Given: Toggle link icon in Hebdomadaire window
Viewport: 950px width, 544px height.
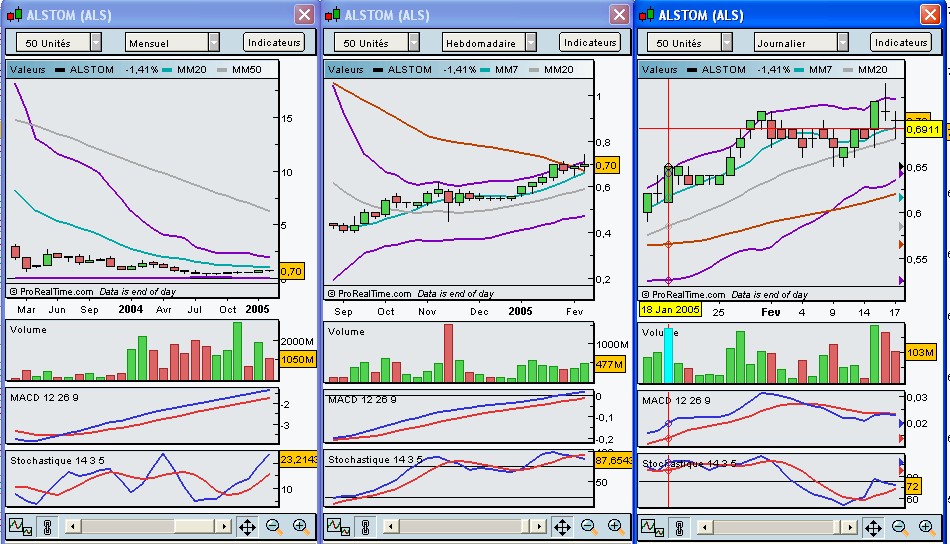Looking at the screenshot, I should (365, 527).
